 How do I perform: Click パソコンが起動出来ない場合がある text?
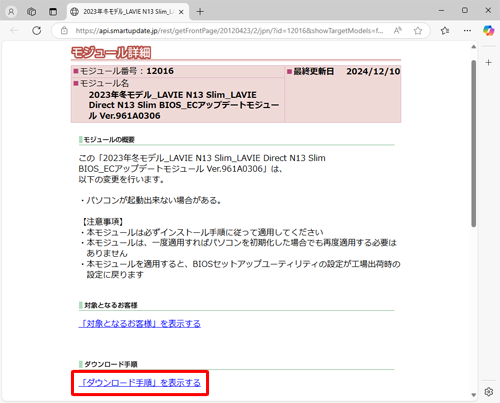[153, 200]
